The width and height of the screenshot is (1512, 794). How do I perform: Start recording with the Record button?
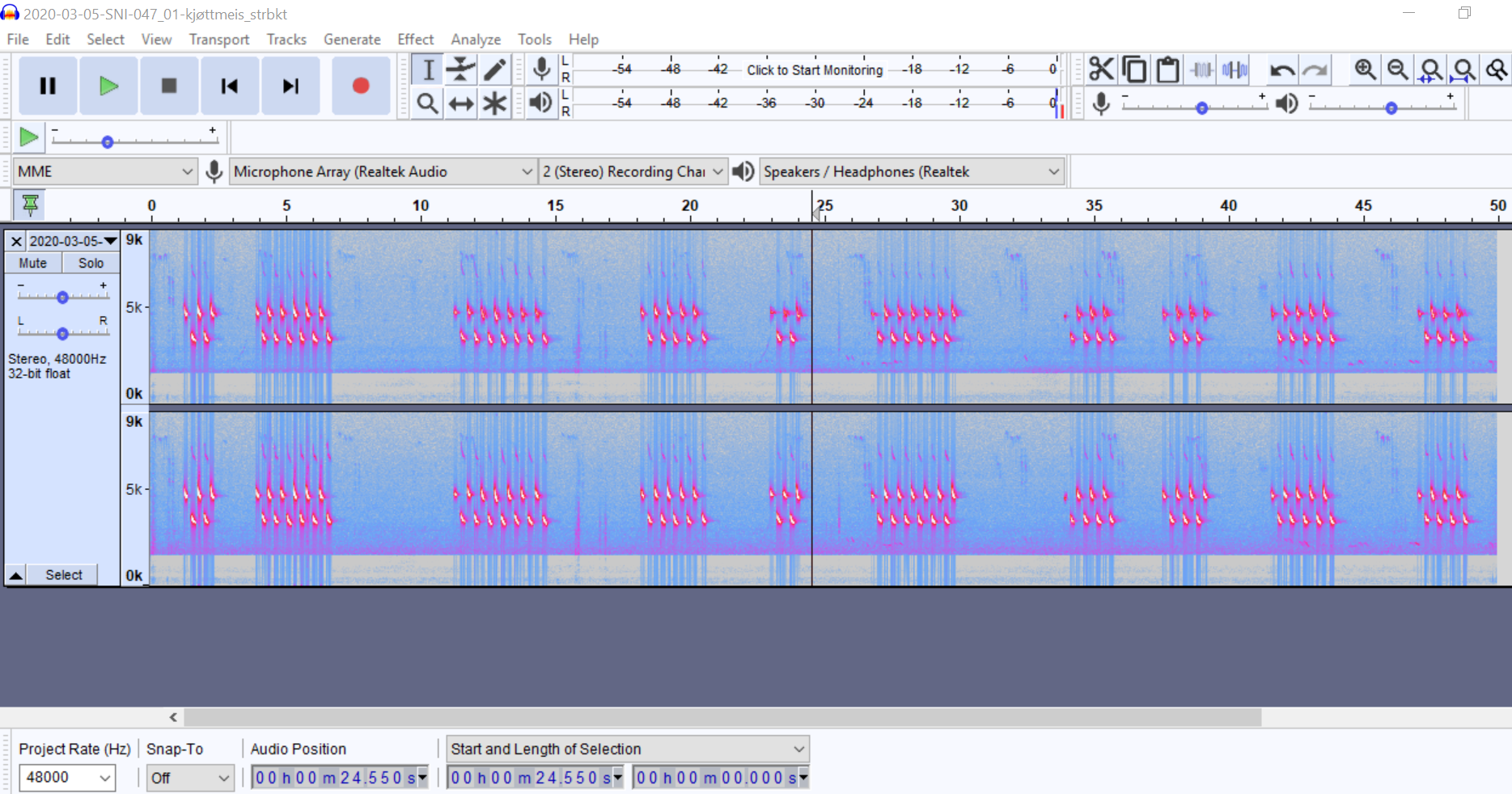pyautogui.click(x=361, y=85)
